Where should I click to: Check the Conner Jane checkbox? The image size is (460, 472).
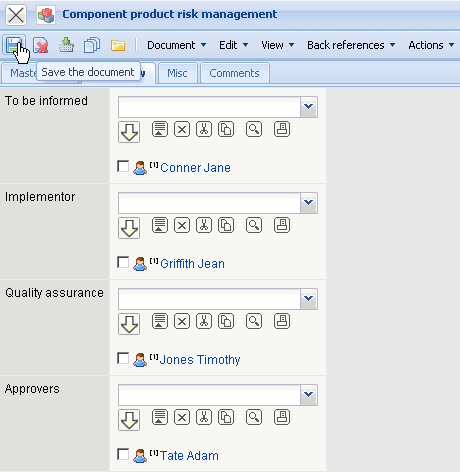tap(123, 166)
